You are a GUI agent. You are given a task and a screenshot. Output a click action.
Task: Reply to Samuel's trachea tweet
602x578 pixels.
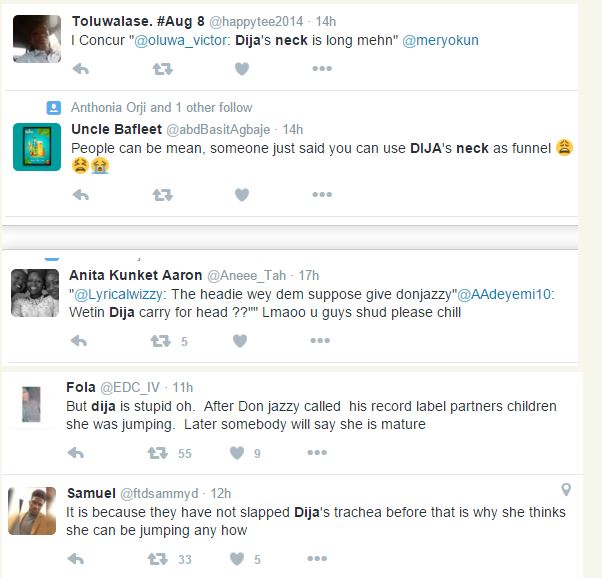(76, 559)
